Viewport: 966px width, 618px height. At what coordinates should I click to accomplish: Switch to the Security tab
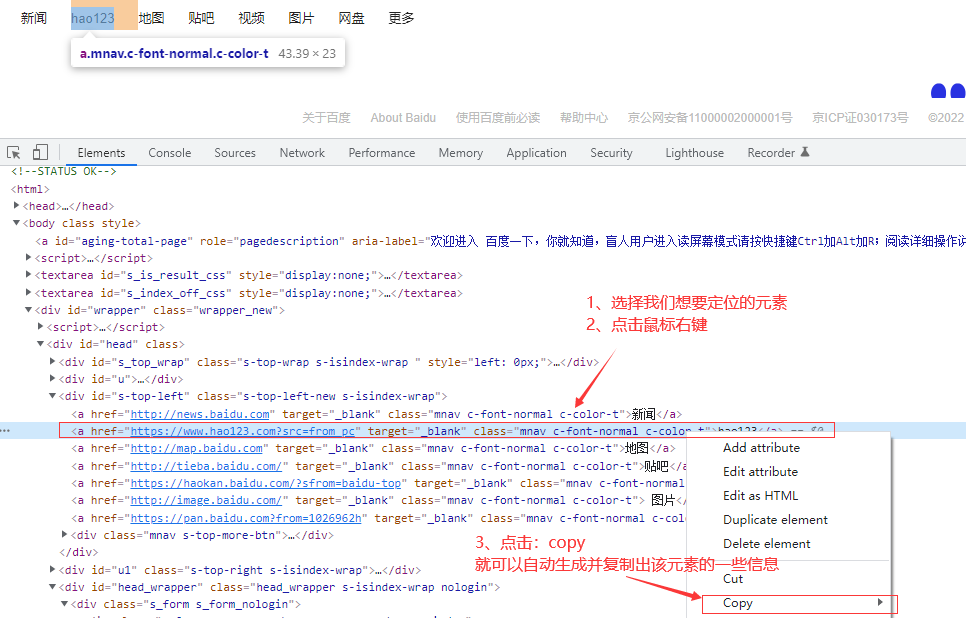click(x=611, y=153)
